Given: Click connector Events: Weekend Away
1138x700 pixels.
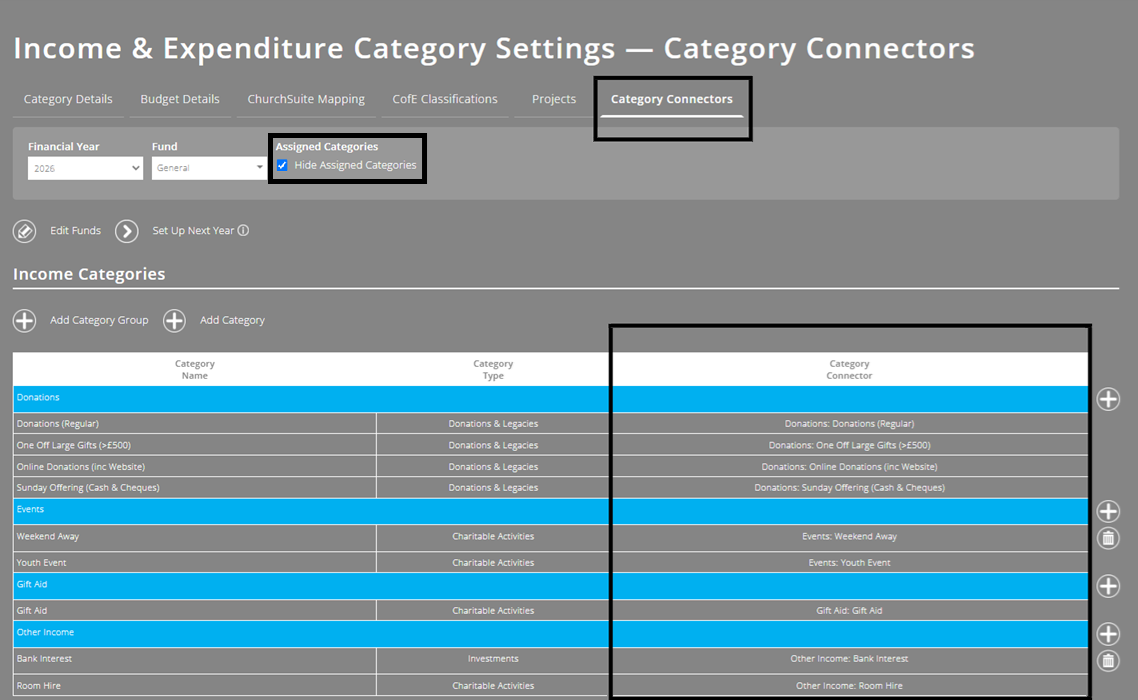Looking at the screenshot, I should pyautogui.click(x=849, y=537).
